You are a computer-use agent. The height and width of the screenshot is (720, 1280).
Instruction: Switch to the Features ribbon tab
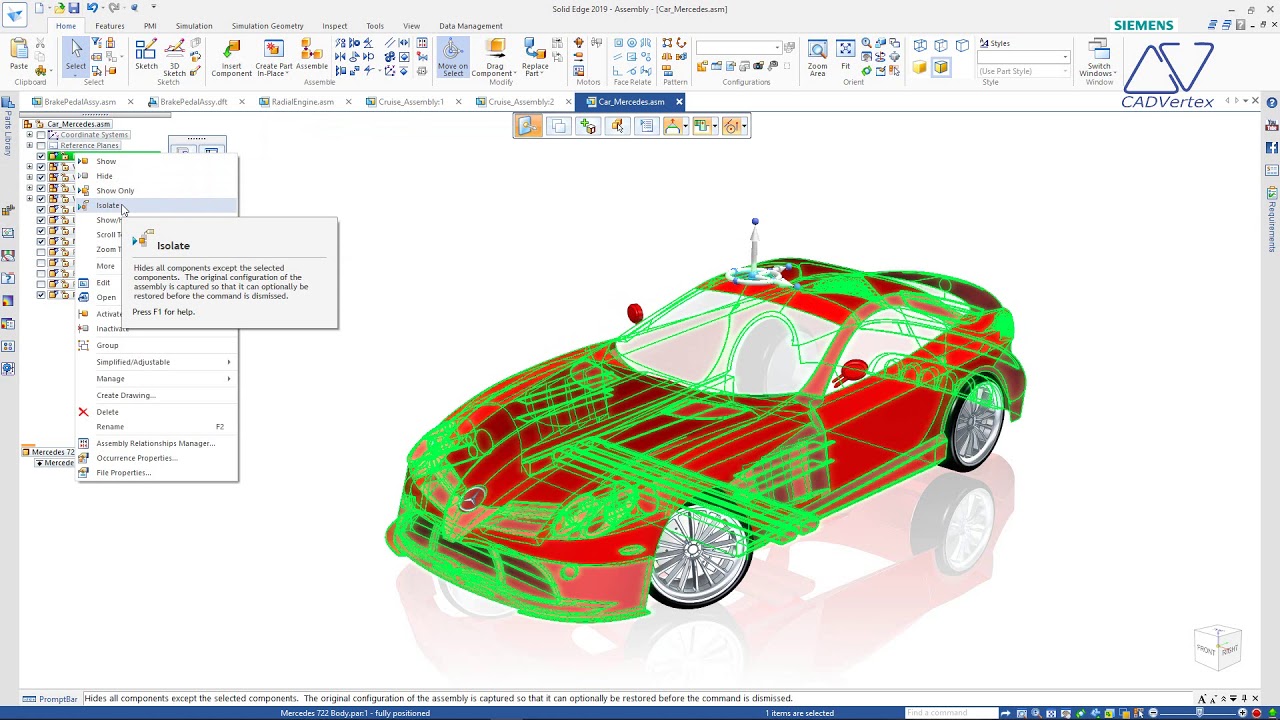110,26
